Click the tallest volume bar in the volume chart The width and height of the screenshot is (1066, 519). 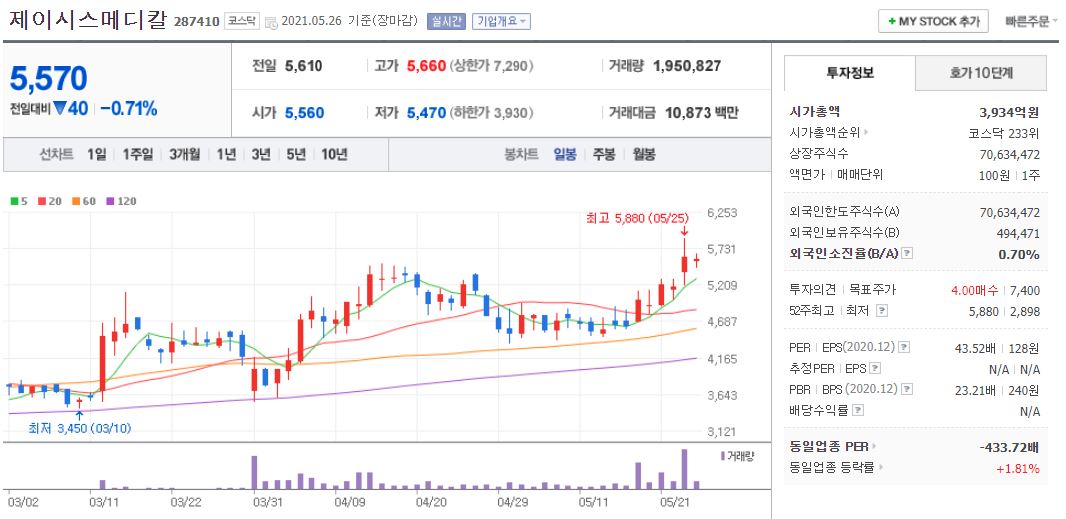click(x=685, y=469)
